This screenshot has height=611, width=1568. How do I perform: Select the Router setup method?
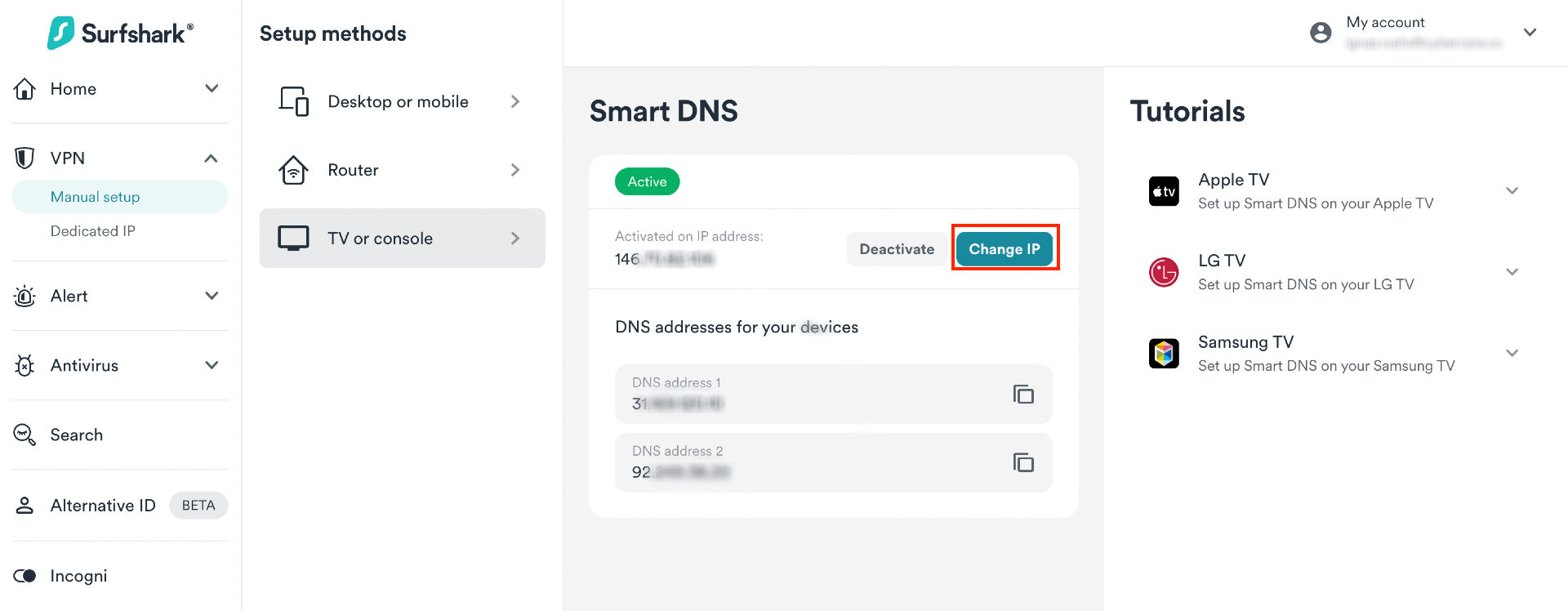pyautogui.click(x=403, y=170)
